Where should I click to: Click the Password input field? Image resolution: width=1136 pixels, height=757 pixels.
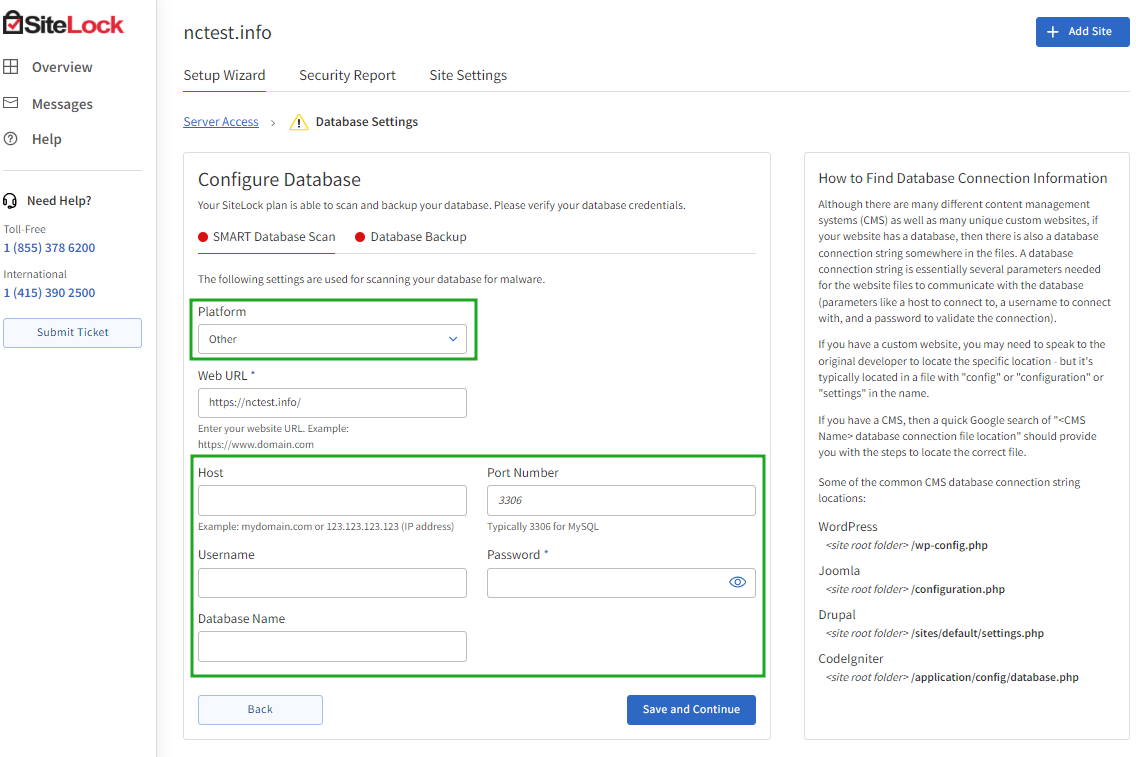tap(621, 582)
